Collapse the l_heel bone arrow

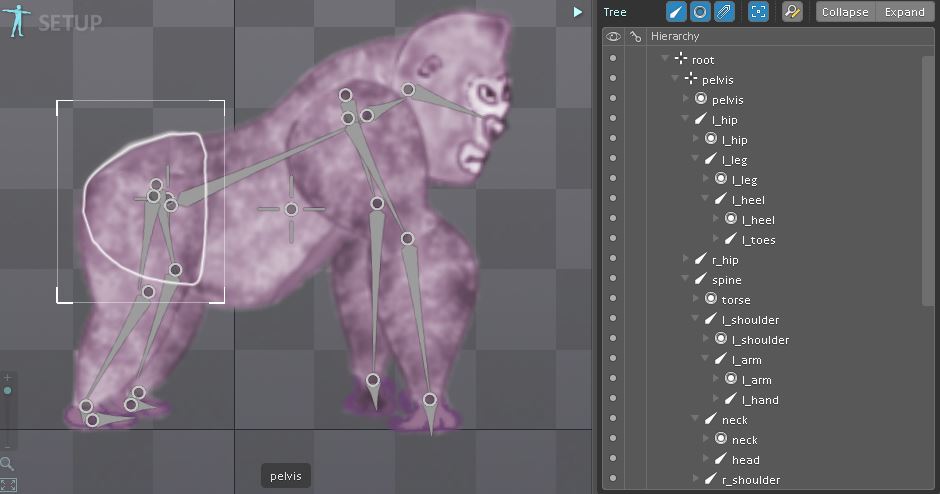coord(705,199)
